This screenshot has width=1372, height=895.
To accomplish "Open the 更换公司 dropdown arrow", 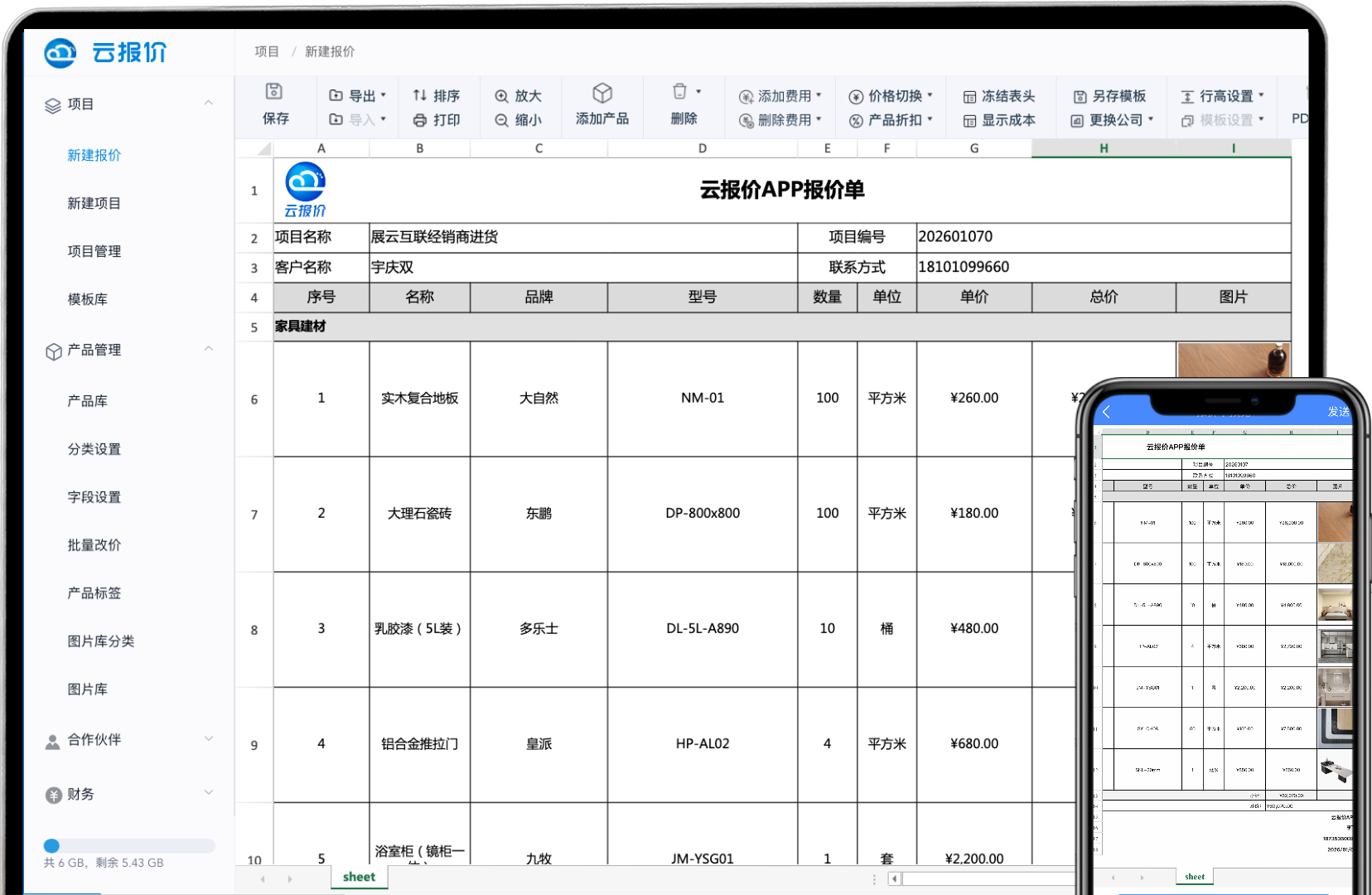I will [x=1151, y=119].
